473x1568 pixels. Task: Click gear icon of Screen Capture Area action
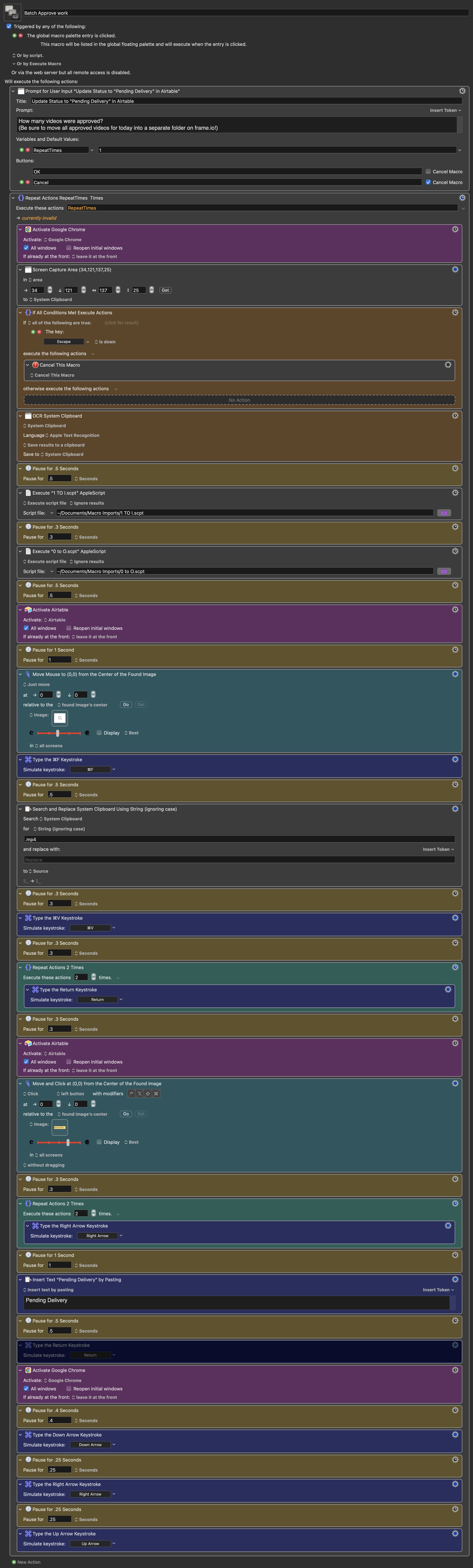tap(455, 269)
